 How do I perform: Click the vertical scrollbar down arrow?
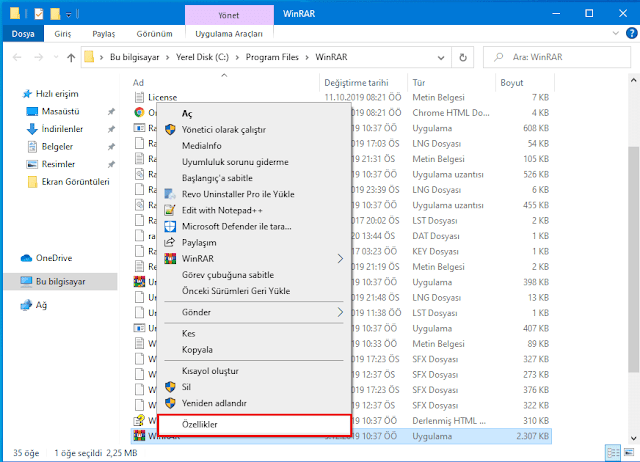coord(633,439)
